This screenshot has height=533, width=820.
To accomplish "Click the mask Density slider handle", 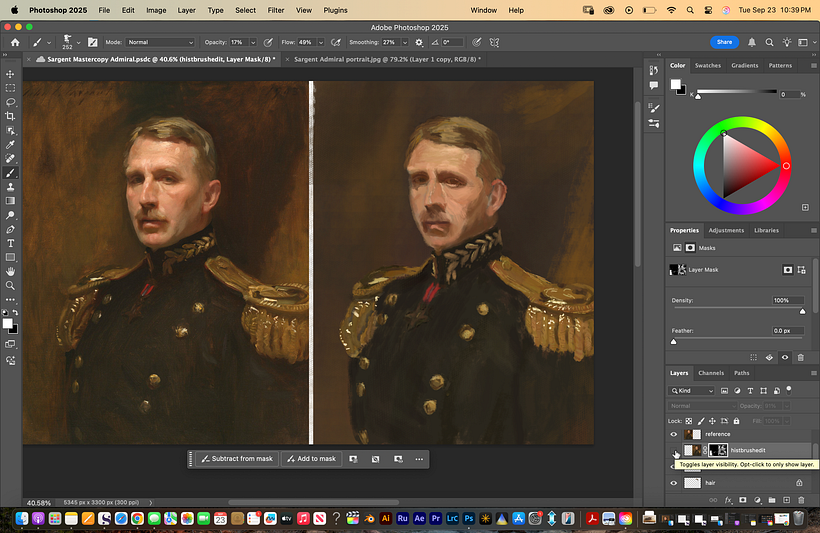I will pyautogui.click(x=802, y=311).
